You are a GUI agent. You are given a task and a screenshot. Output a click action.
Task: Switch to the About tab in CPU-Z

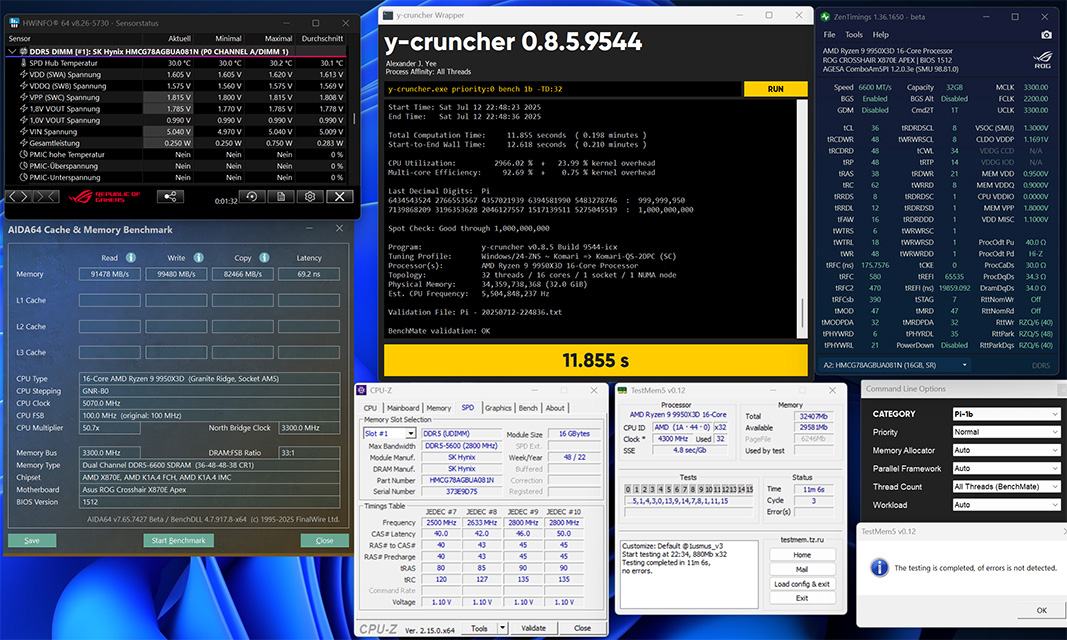555,408
